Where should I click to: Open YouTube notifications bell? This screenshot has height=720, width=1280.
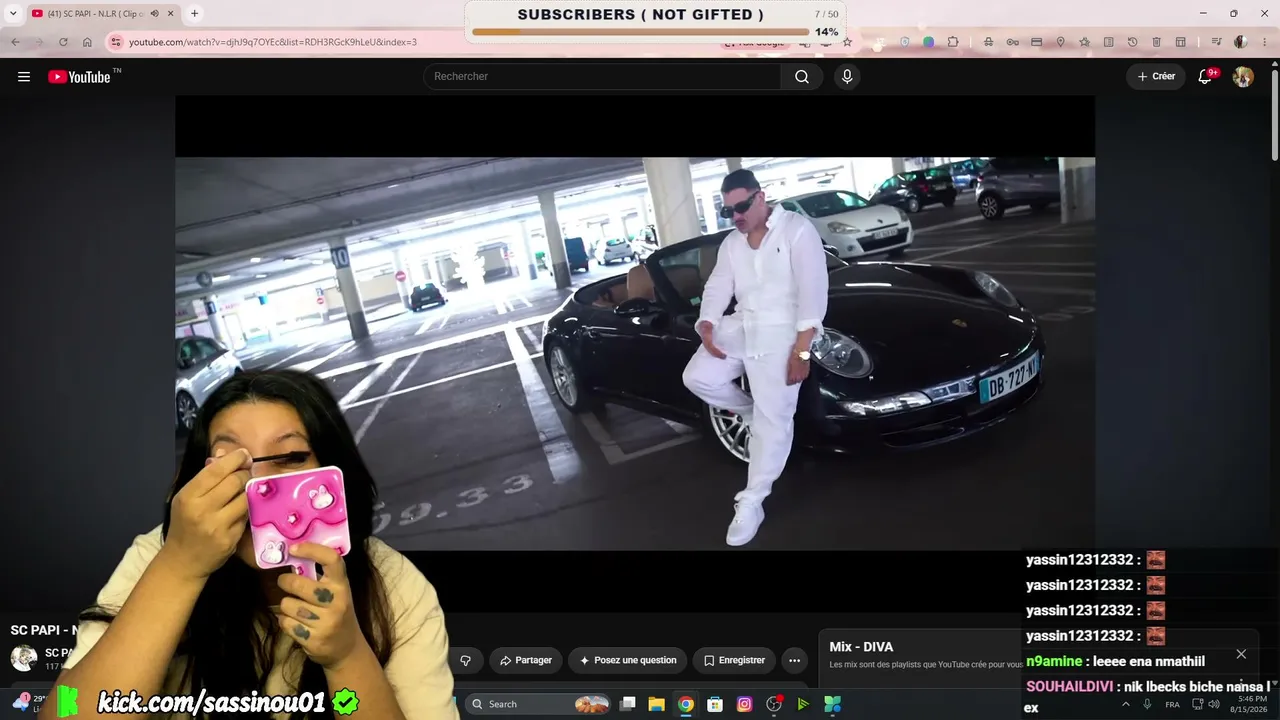click(1206, 77)
